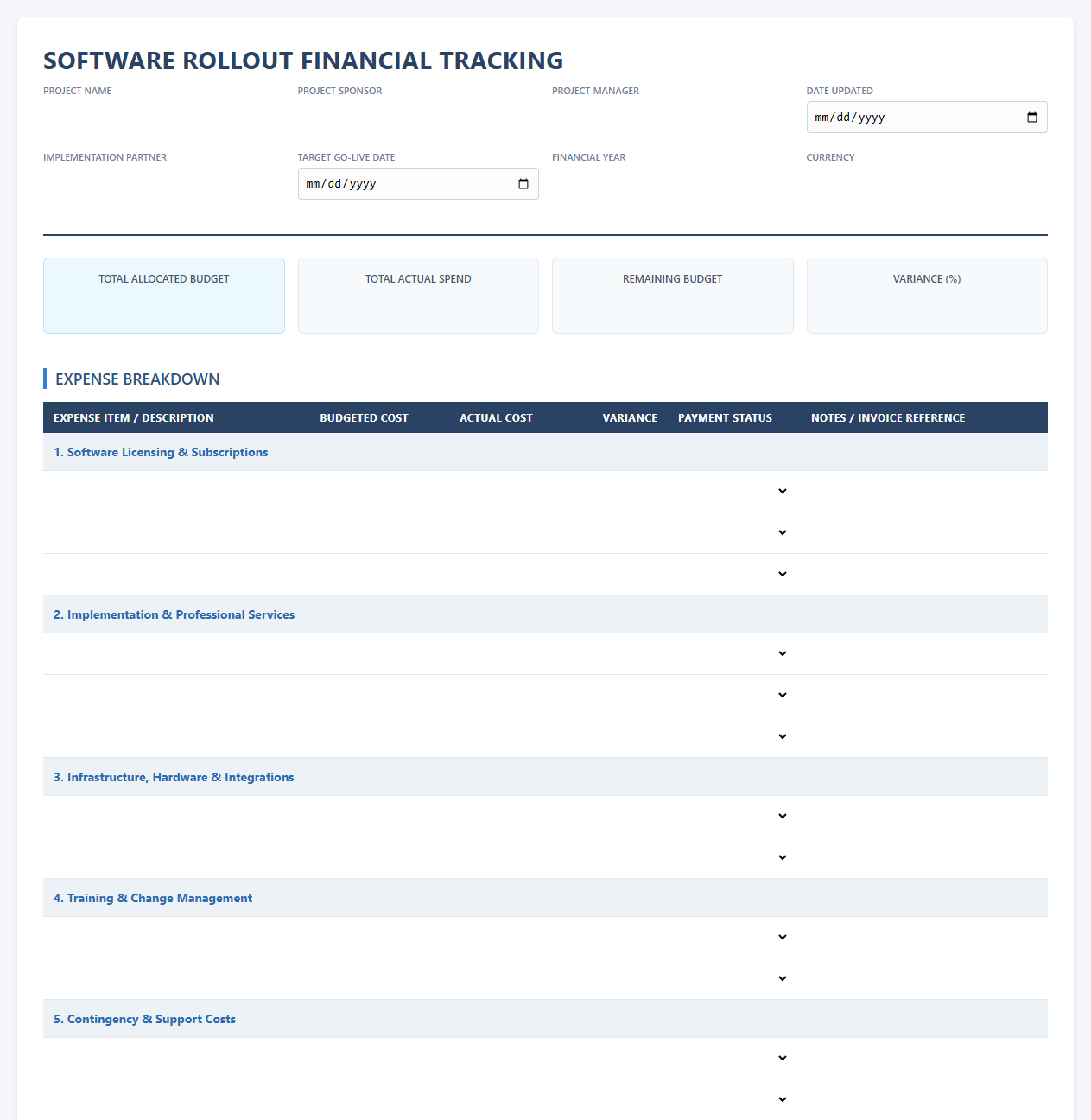Open payment status dropdown in first Training row
Screen dimensions: 1091x1120
[734, 937]
